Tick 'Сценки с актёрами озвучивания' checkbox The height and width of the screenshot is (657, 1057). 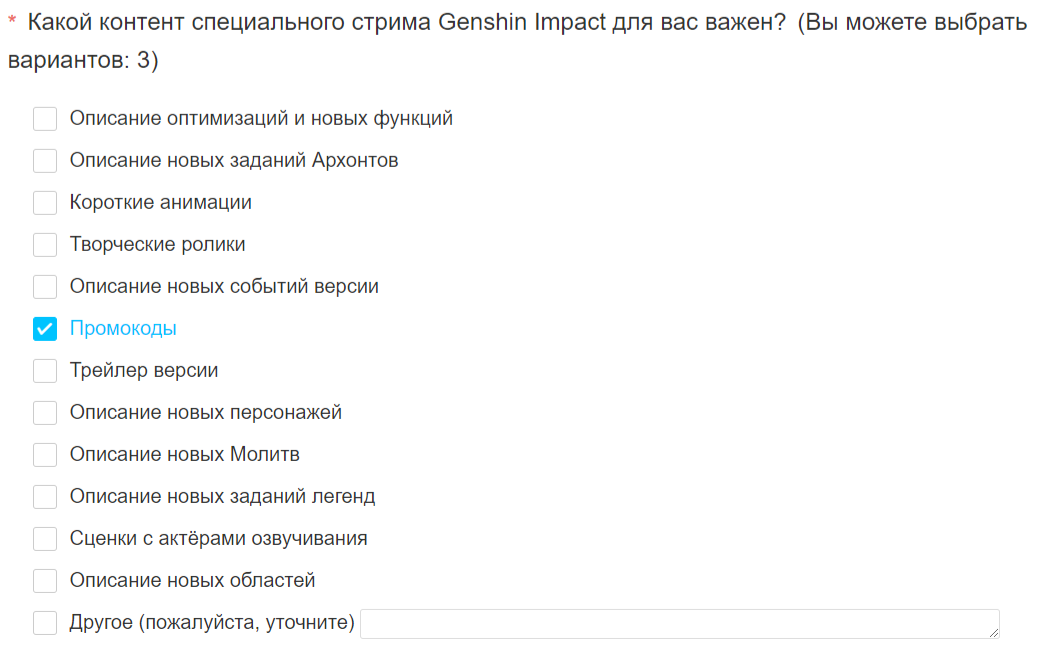coord(45,538)
